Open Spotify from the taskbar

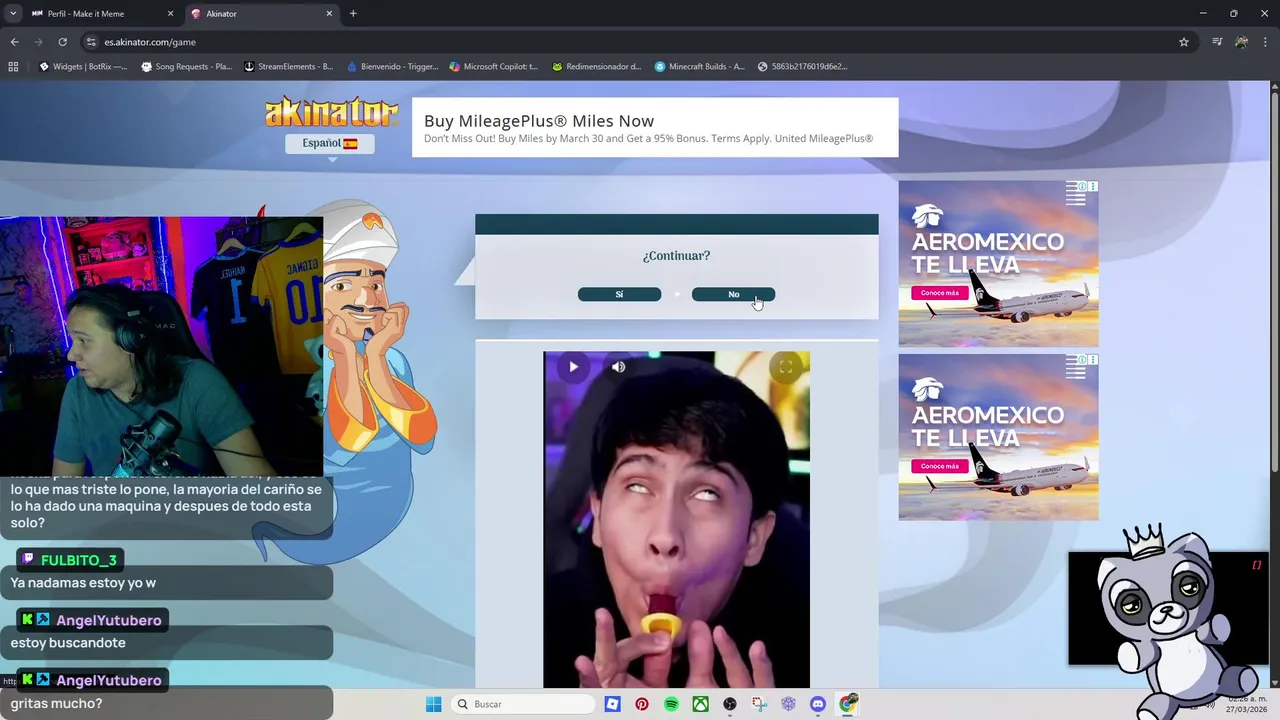[x=671, y=704]
